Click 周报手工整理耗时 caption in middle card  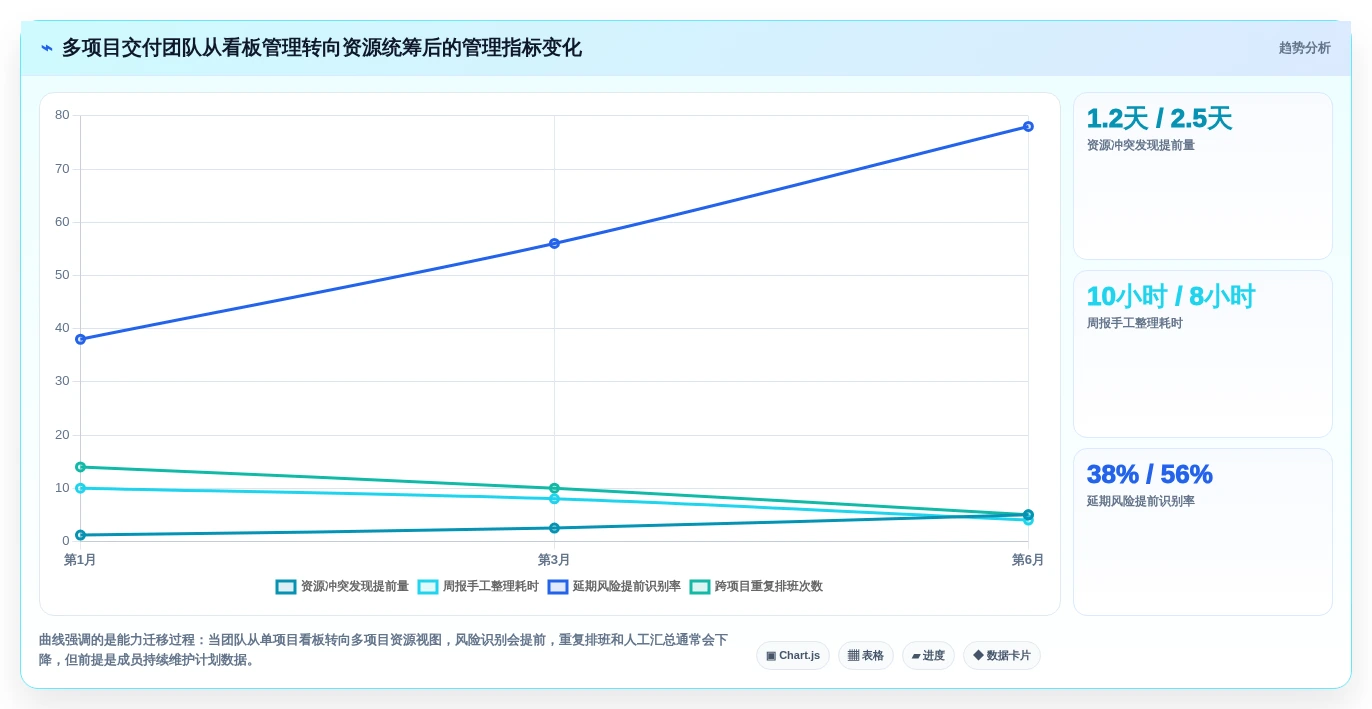(1135, 323)
